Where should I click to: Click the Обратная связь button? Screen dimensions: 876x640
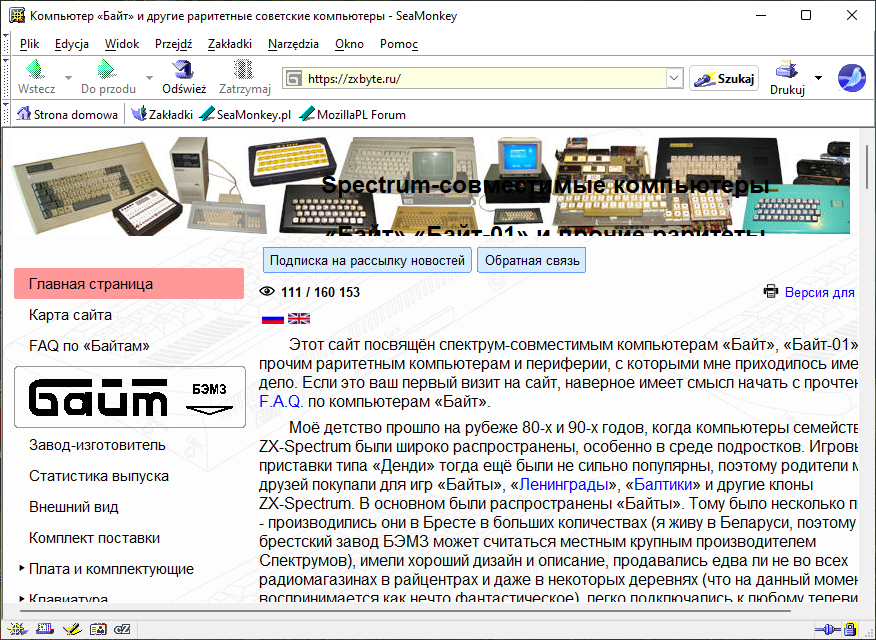pos(532,260)
